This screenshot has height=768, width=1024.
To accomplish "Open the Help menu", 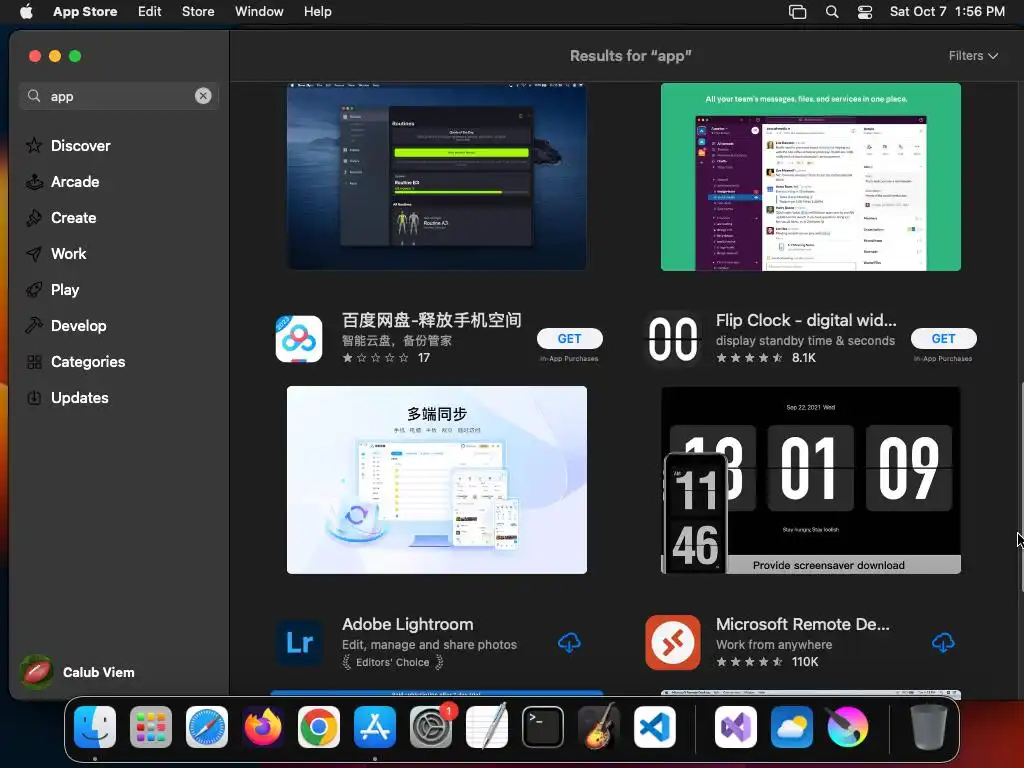I will (317, 12).
